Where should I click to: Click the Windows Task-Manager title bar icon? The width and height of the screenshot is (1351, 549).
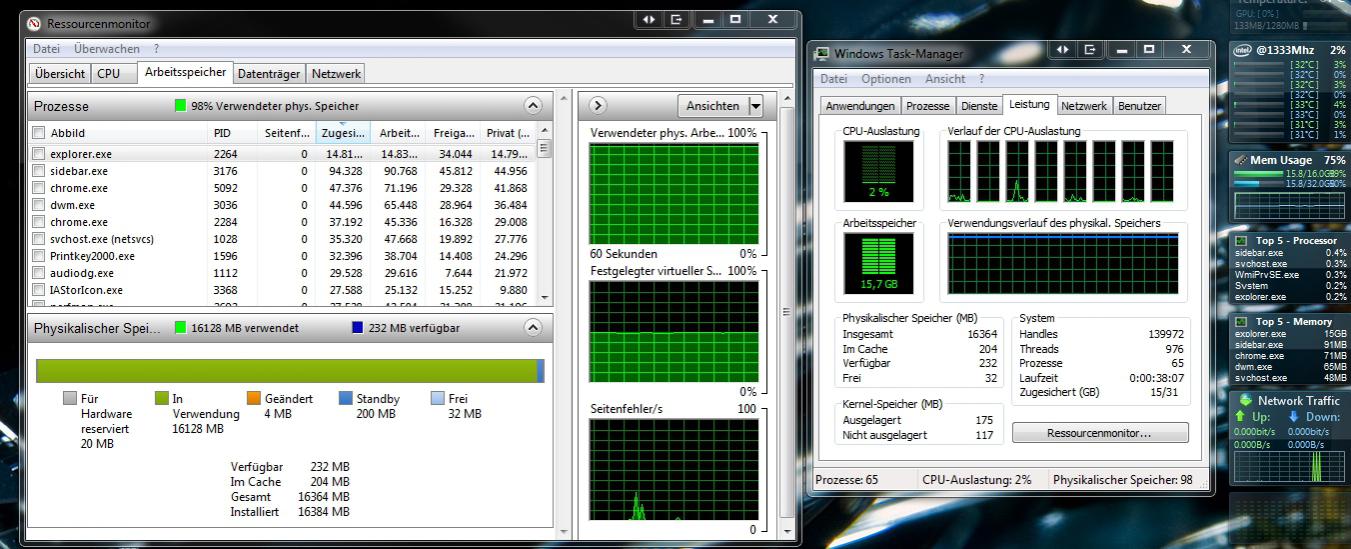click(x=822, y=54)
